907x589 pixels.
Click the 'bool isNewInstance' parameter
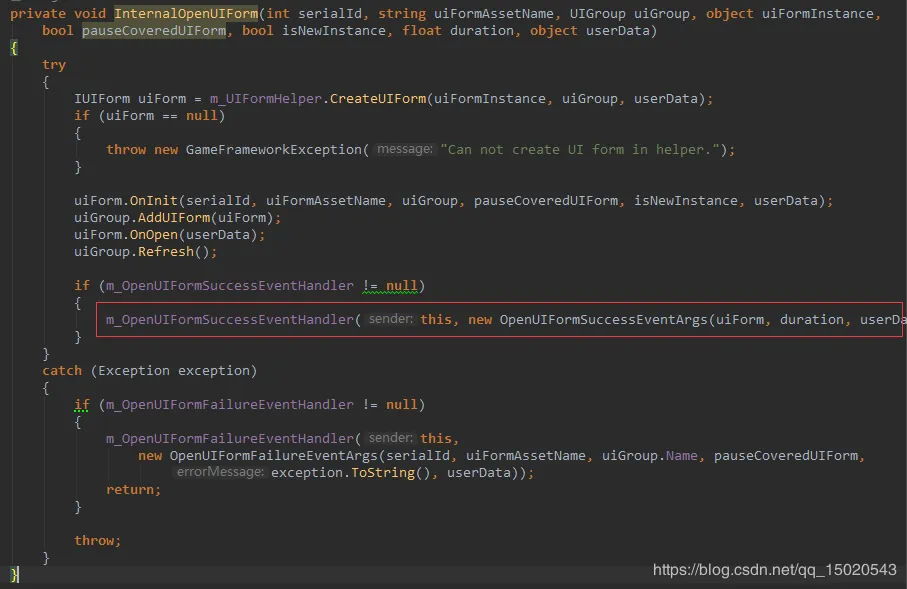tap(314, 31)
